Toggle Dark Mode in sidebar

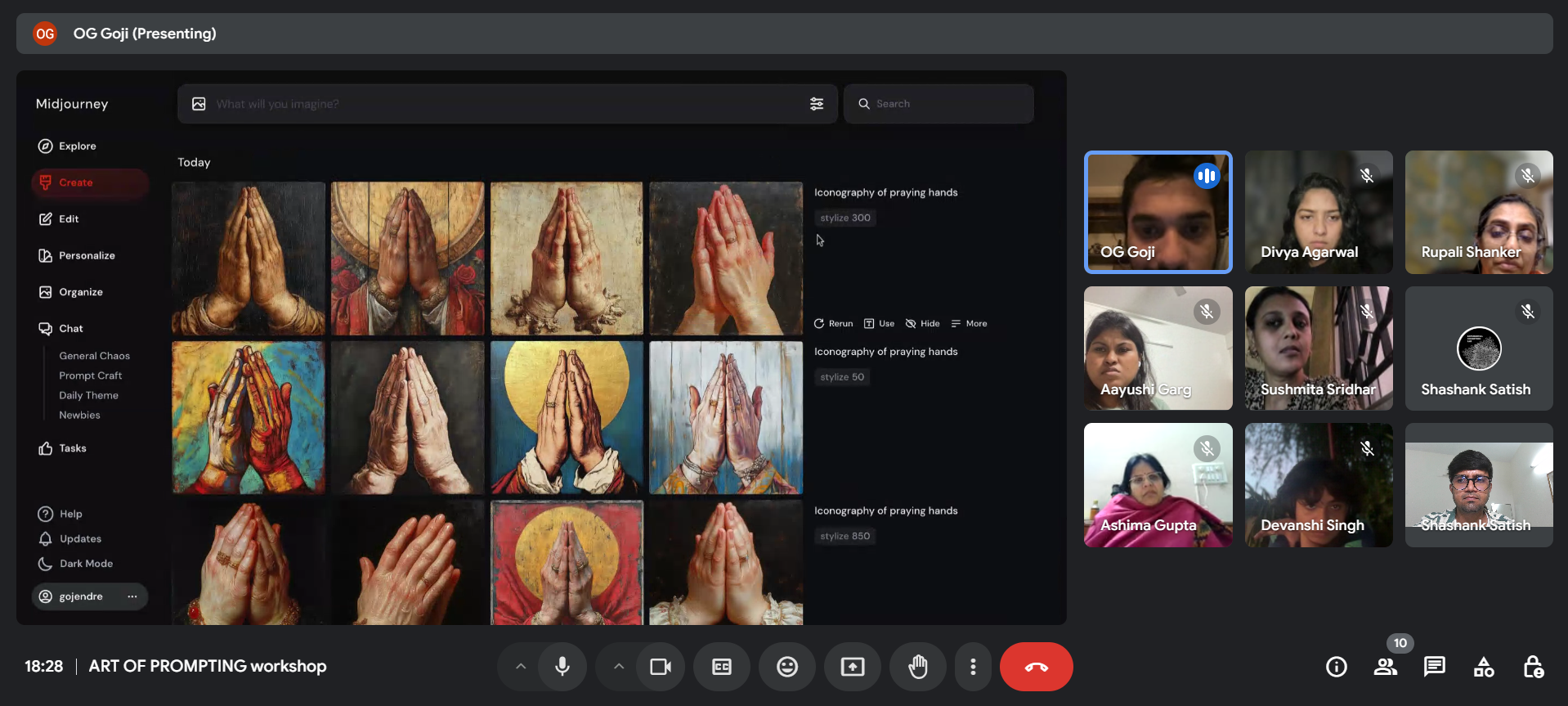[75, 564]
